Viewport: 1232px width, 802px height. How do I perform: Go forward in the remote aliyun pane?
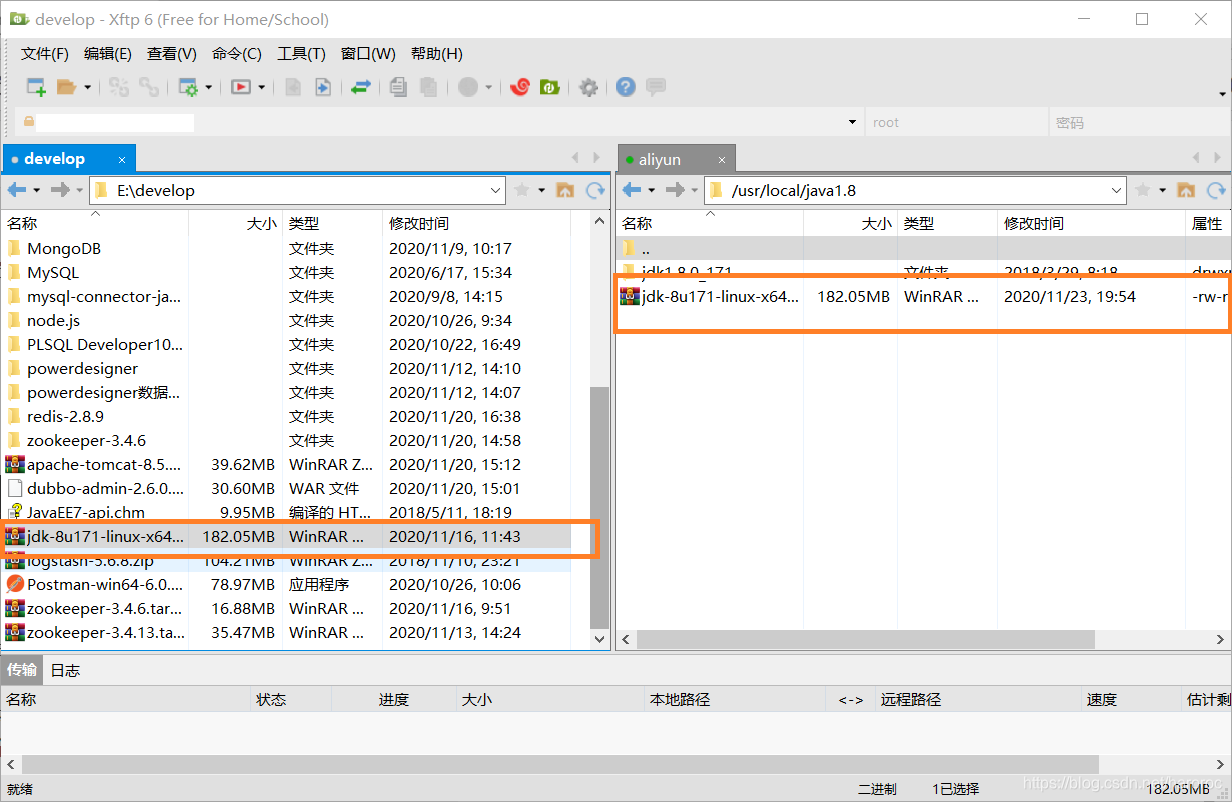(675, 190)
